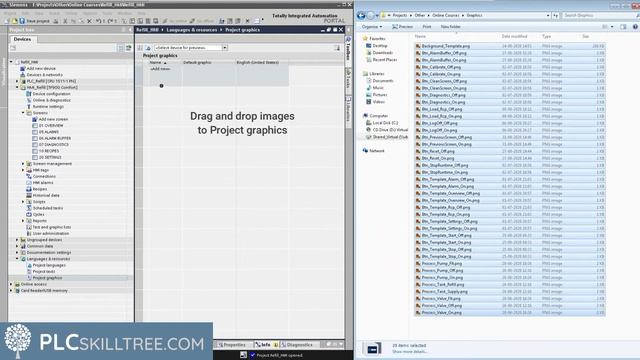Select the Devices tab in the project tree
640x360 pixels.
coord(22,39)
